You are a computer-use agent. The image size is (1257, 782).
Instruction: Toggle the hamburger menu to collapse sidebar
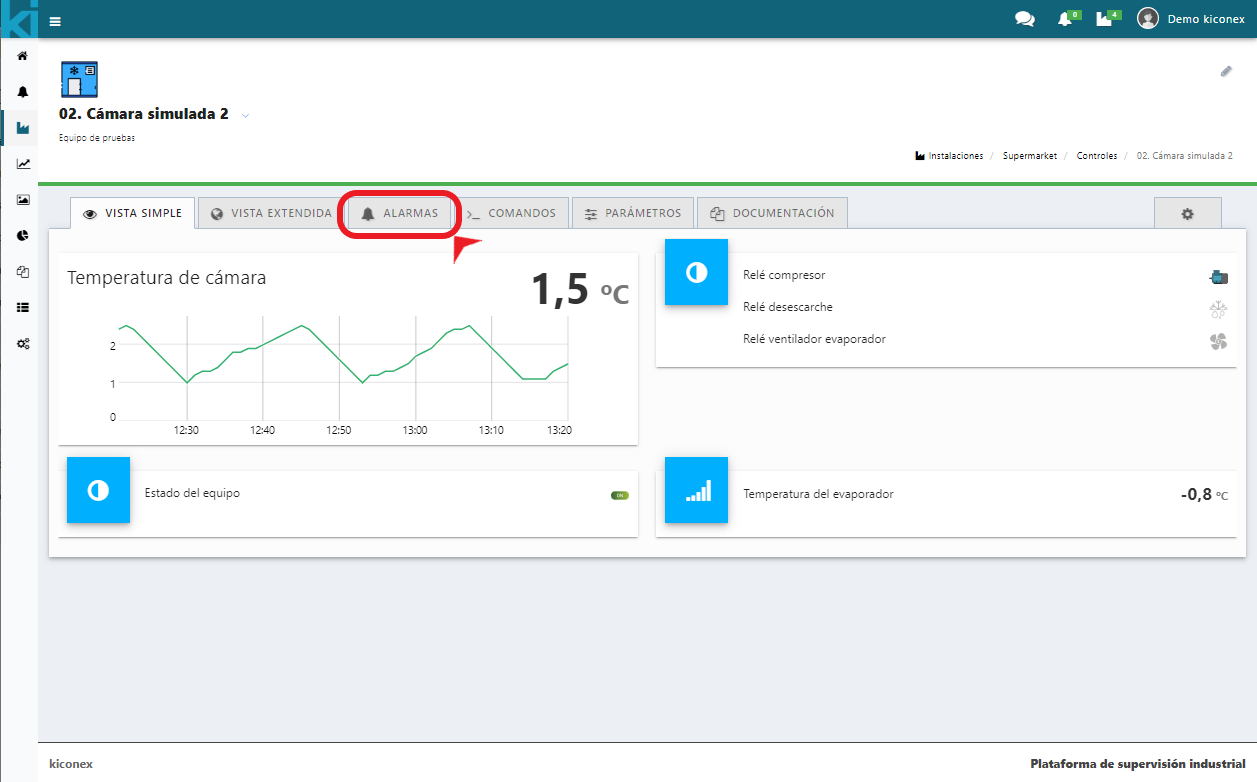55,21
